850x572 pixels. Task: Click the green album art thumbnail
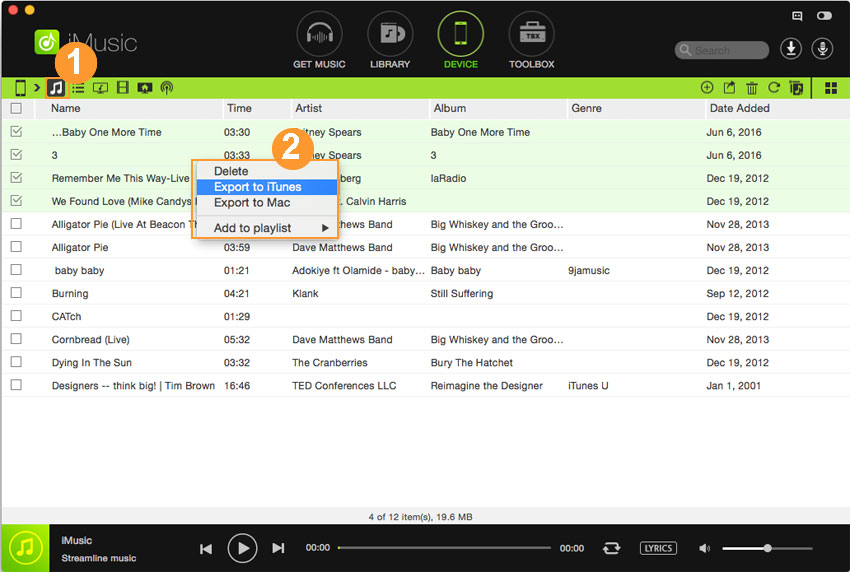25,548
